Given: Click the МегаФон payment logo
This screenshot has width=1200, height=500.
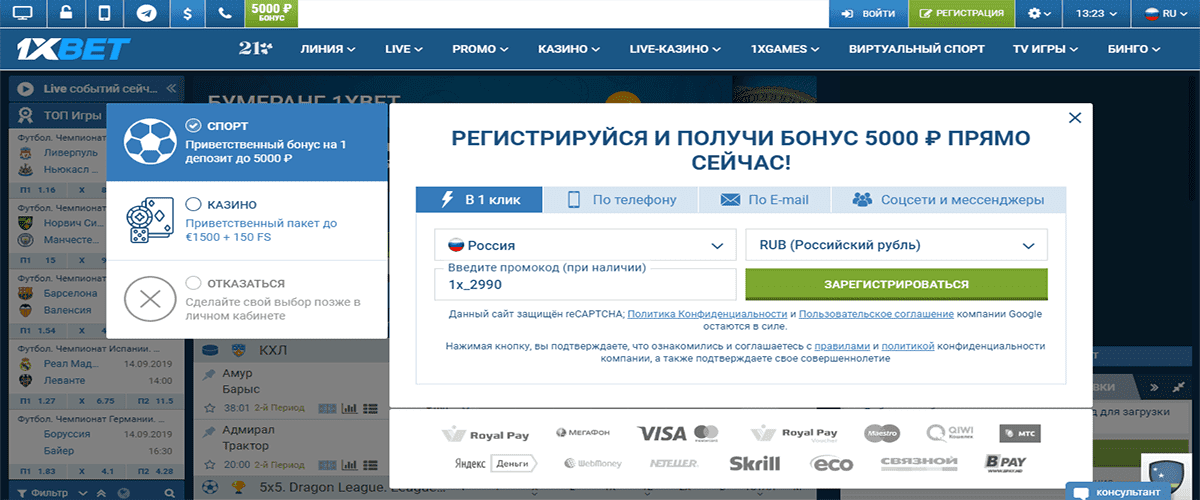Looking at the screenshot, I should (x=581, y=433).
